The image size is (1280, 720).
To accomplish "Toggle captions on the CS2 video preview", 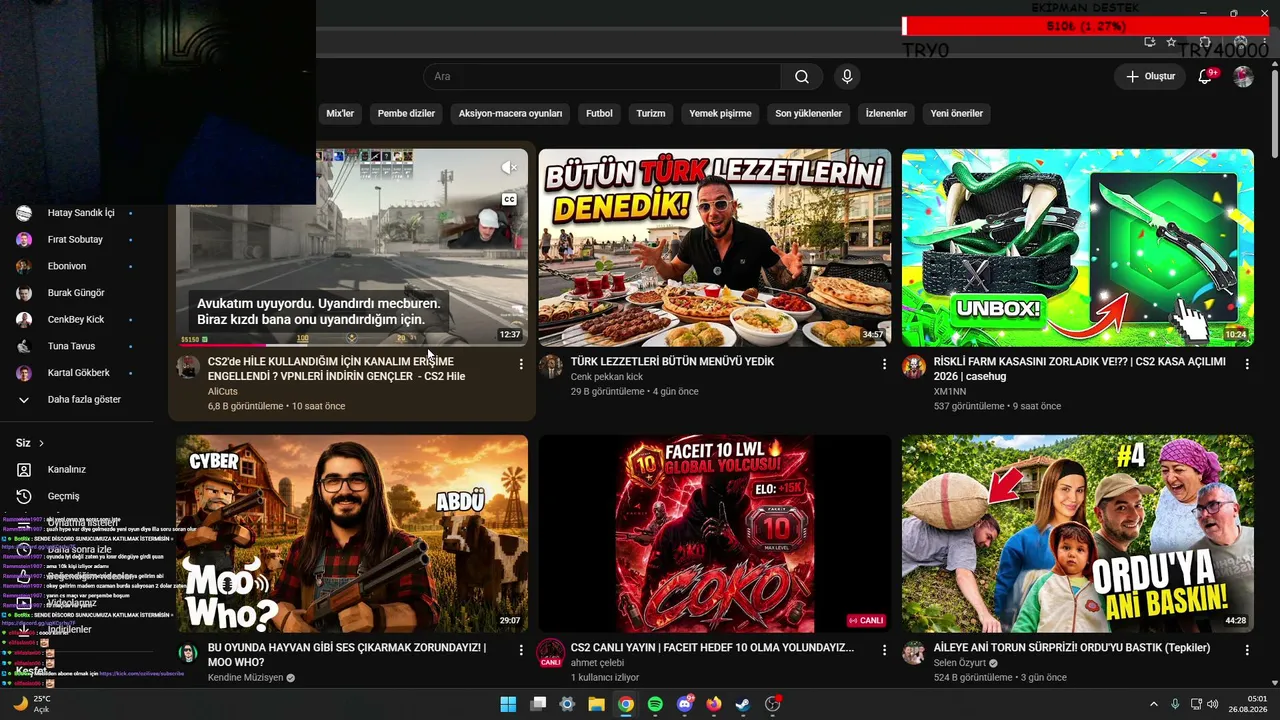I will tap(509, 200).
